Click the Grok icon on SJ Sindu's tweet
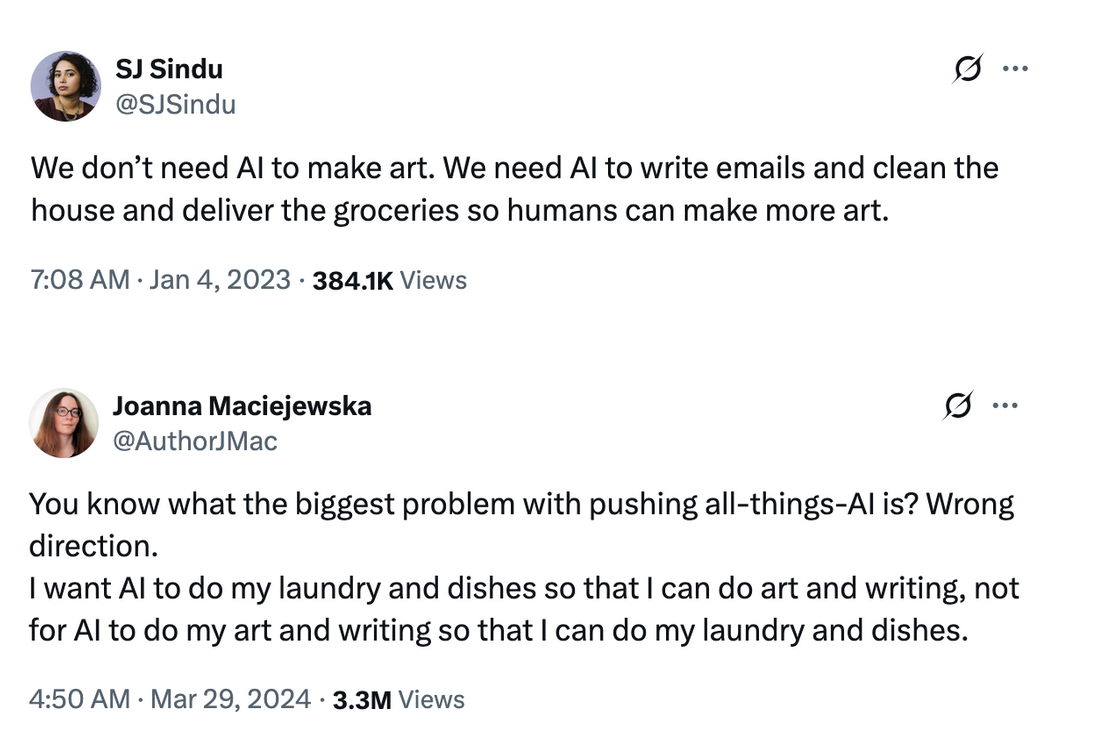 click(x=967, y=70)
